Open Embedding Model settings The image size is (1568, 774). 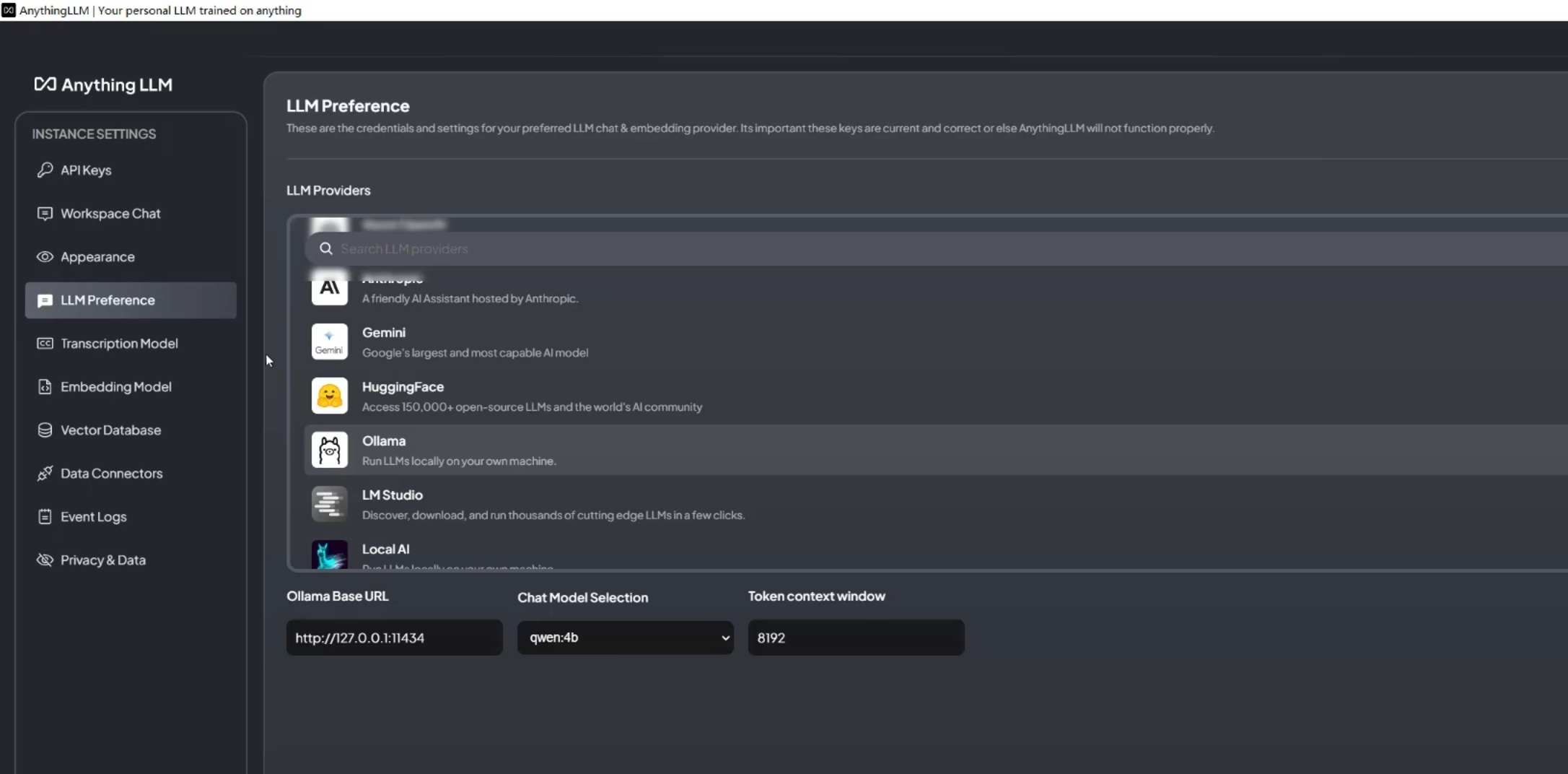point(131,386)
